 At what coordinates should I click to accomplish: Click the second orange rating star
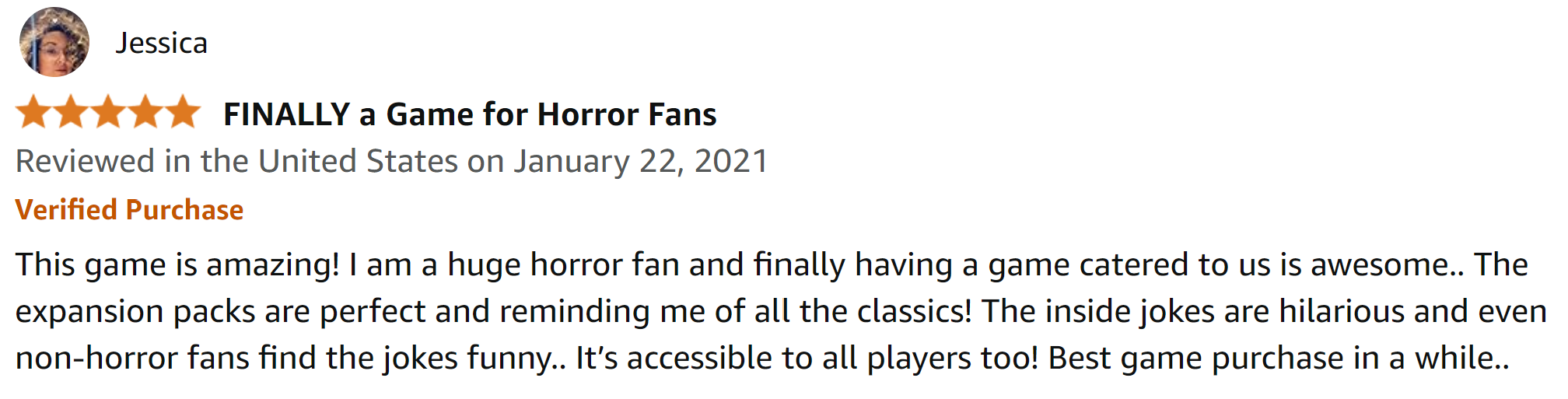pos(71,112)
